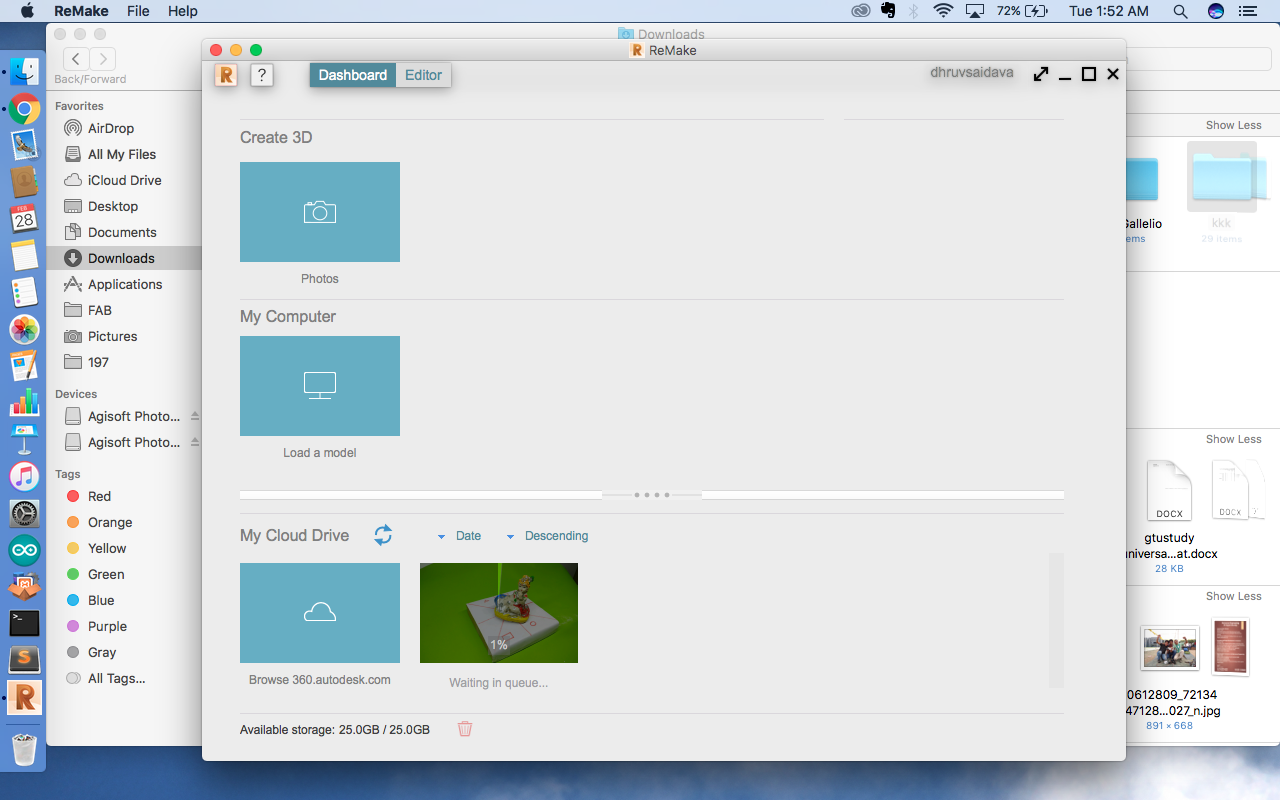Create 3D from Photos tile
Image resolution: width=1280 pixels, height=800 pixels.
coord(320,212)
